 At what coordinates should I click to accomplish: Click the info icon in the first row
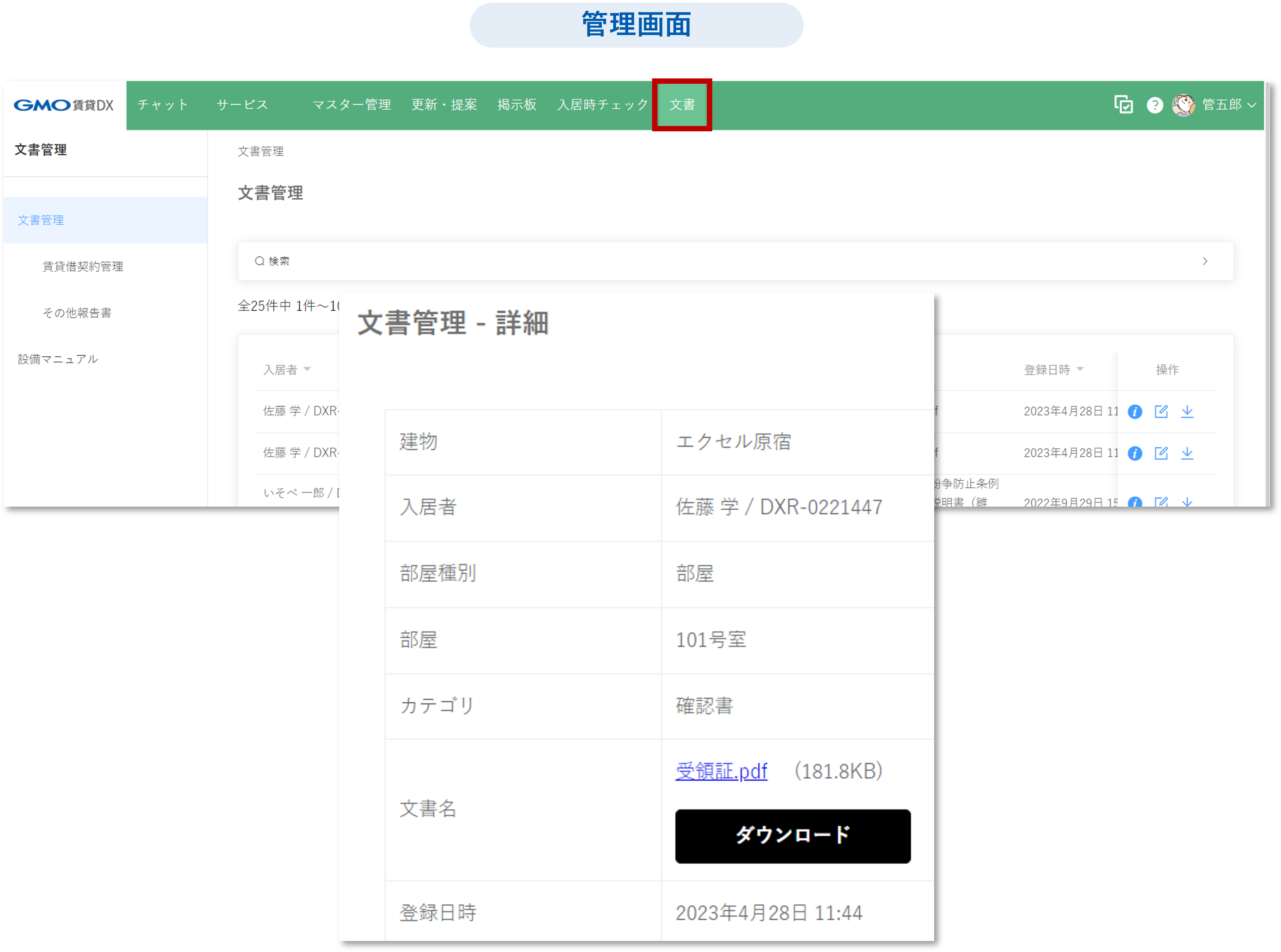[x=1135, y=411]
